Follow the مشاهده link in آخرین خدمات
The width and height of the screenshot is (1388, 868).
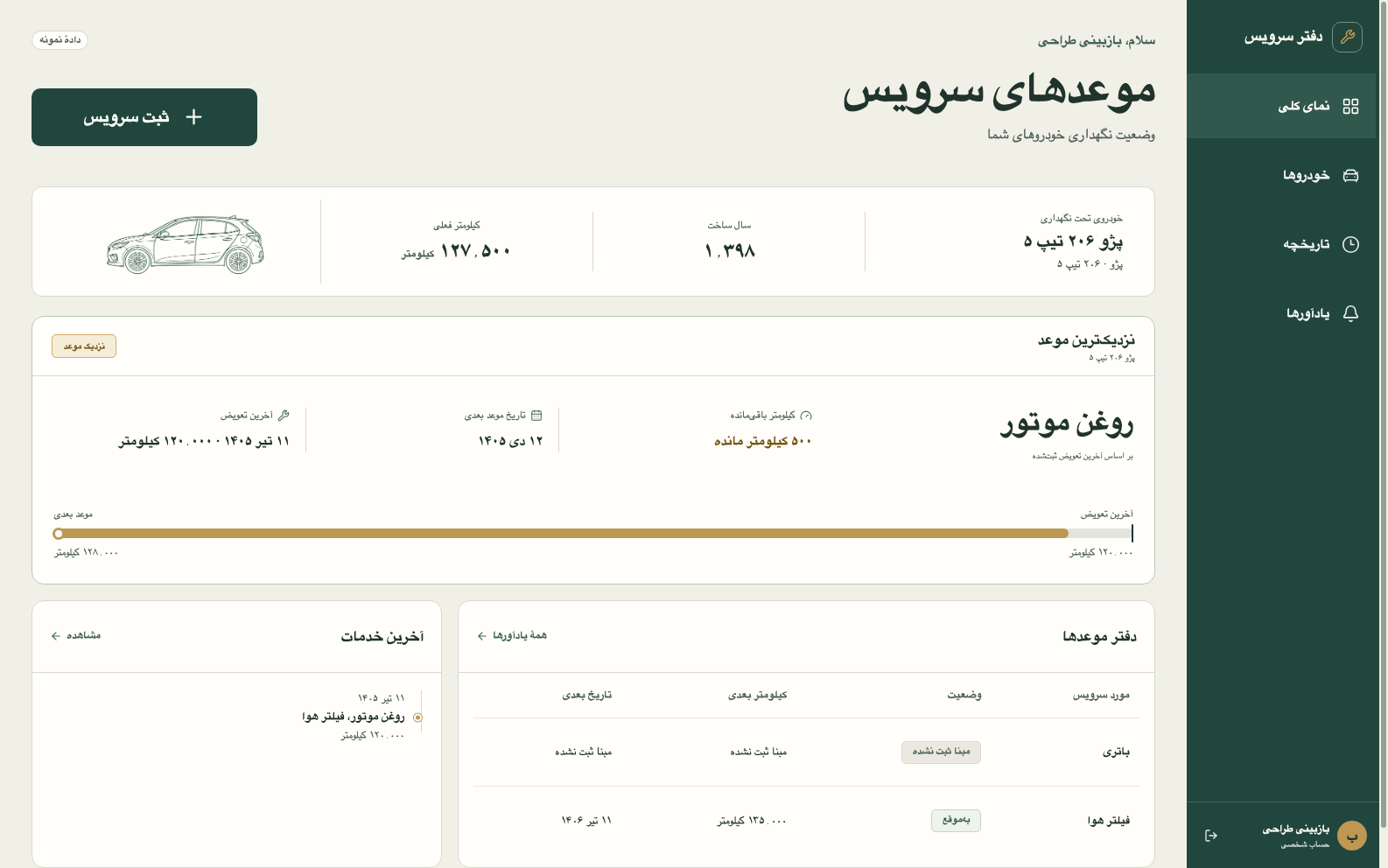76,635
